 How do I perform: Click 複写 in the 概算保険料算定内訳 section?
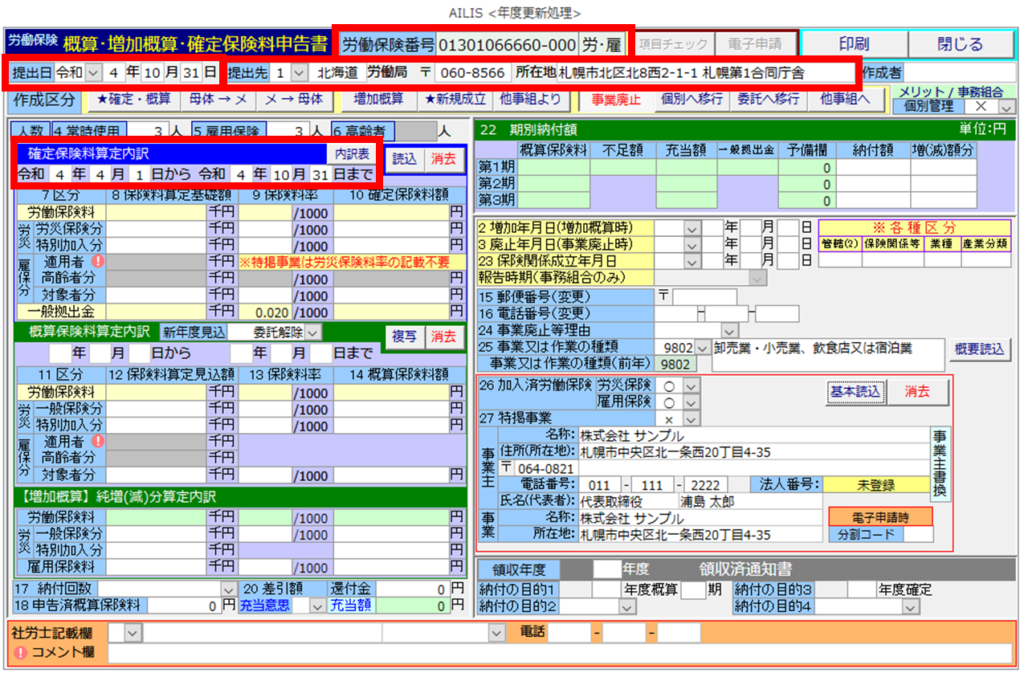(403, 336)
